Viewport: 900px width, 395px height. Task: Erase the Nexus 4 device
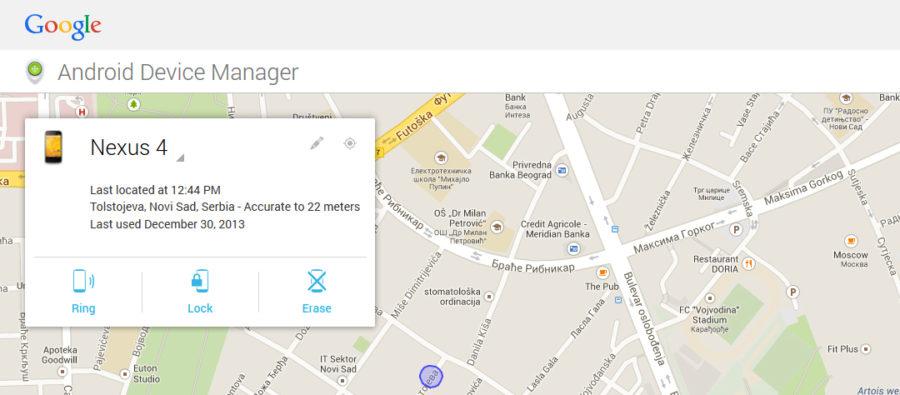316,292
